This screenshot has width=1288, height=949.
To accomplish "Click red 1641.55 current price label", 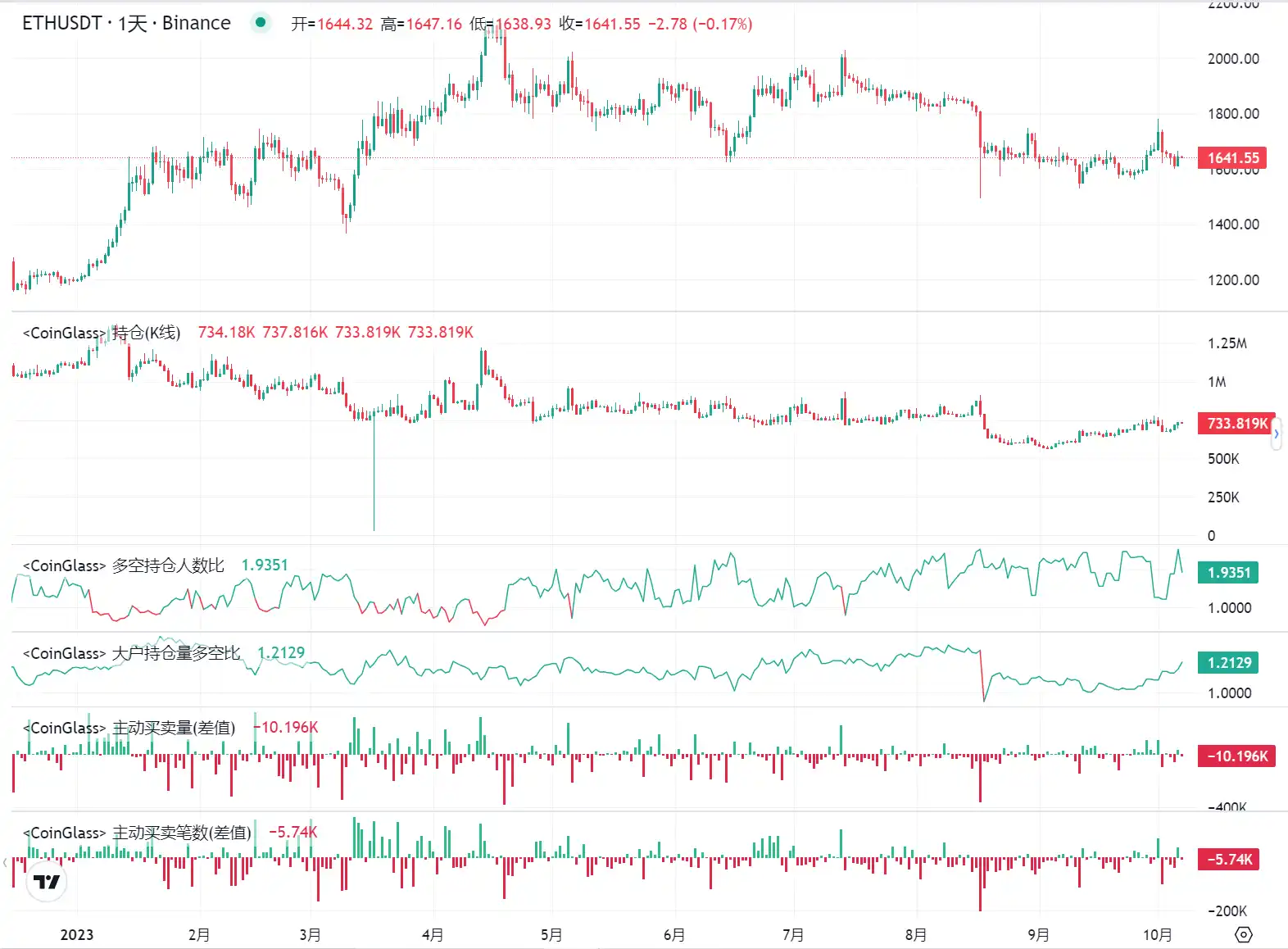I will pyautogui.click(x=1232, y=158).
